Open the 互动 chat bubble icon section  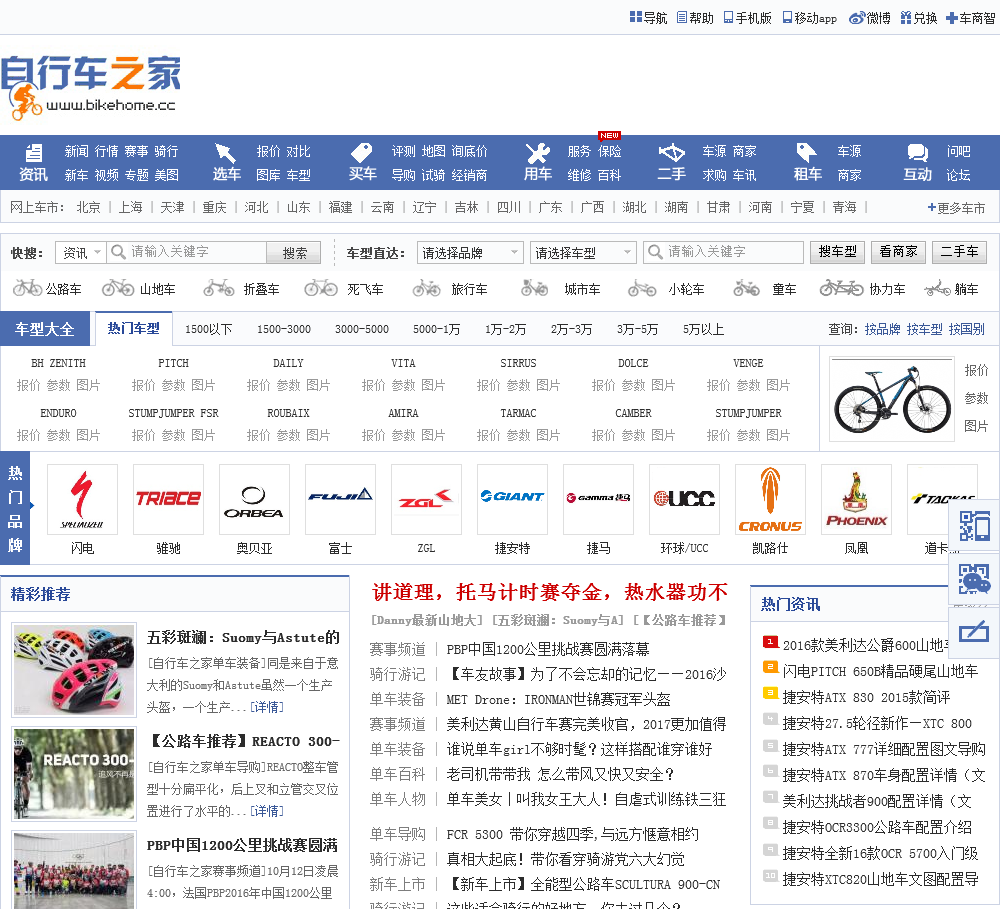[918, 163]
